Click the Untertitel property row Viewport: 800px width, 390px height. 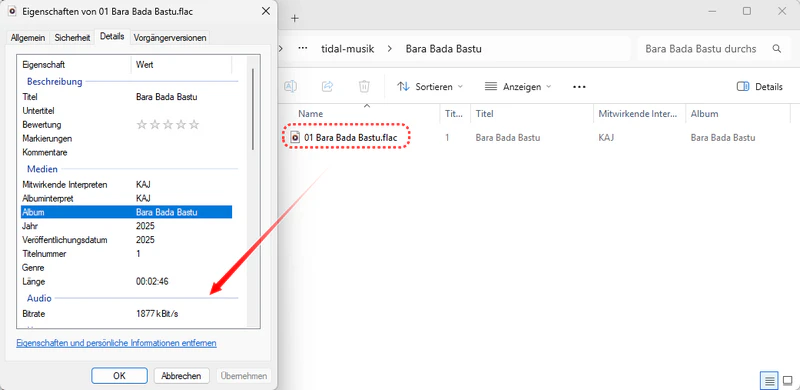[127, 111]
